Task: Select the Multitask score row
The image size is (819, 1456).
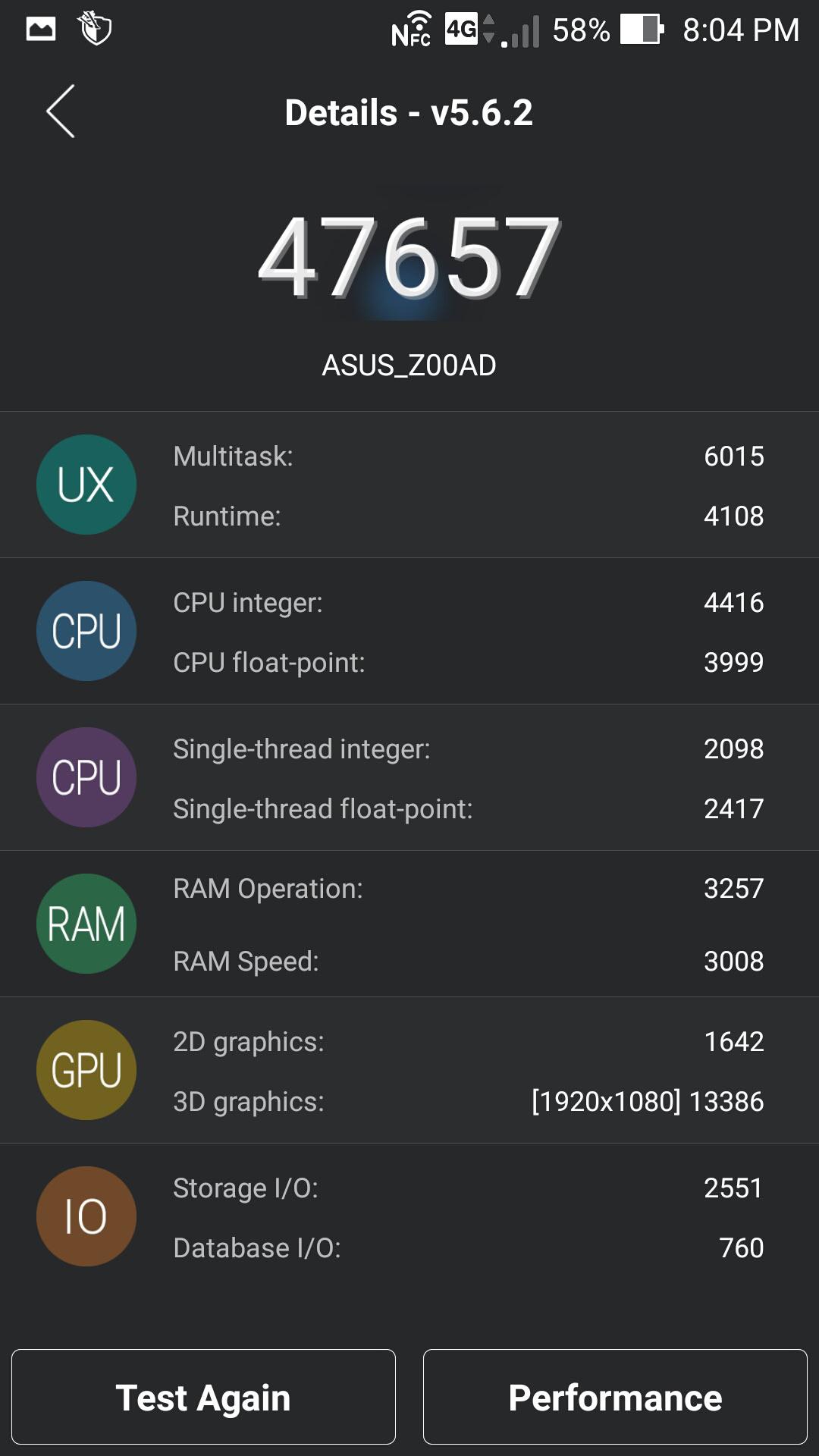Action: (468, 457)
